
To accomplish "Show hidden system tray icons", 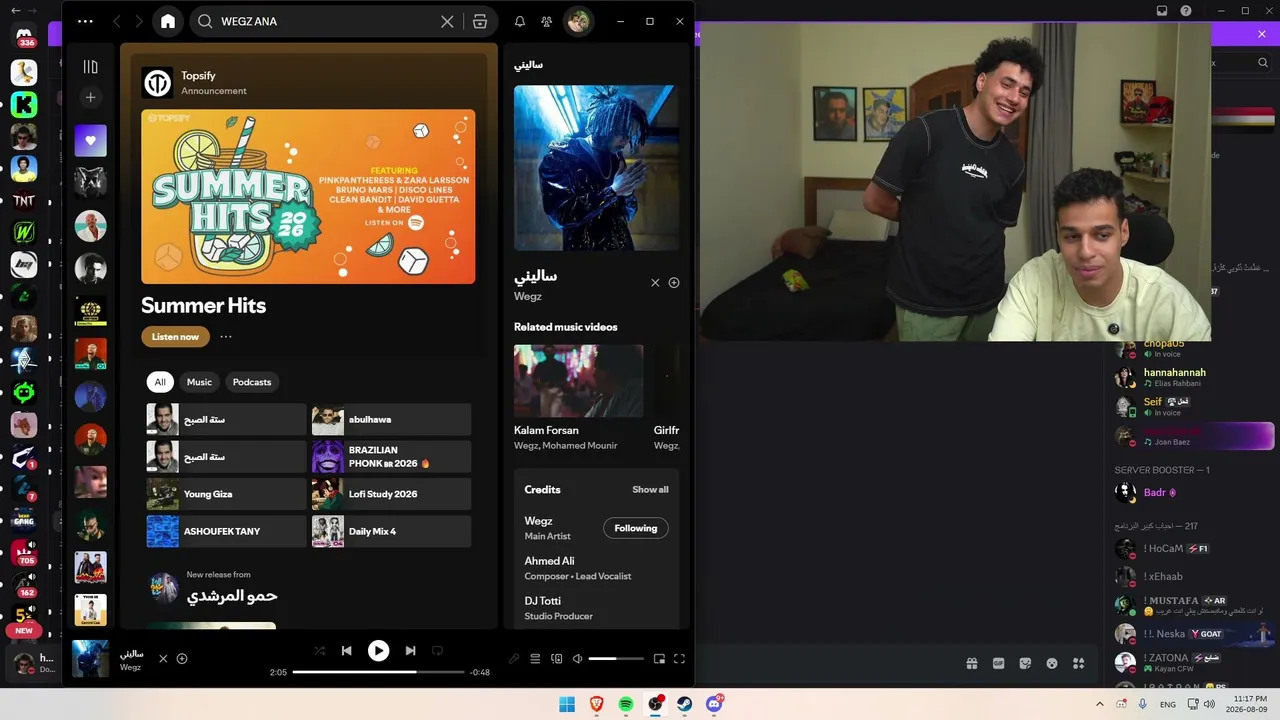I will tap(1100, 704).
